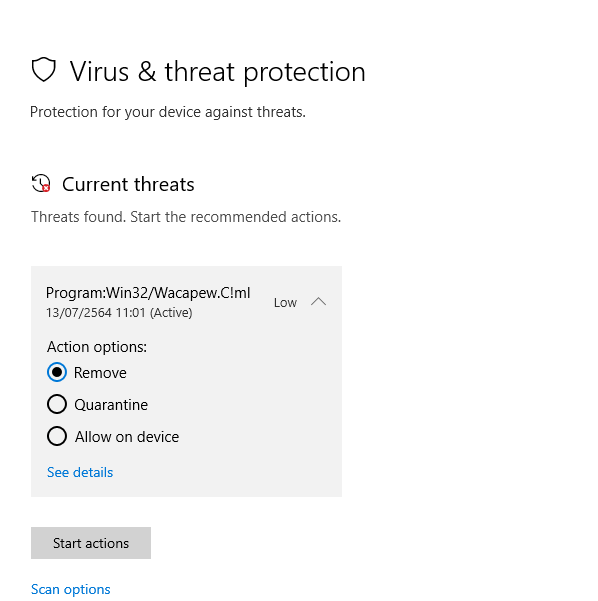Viewport: 598px width, 601px height.
Task: Click the Current threats history icon
Action: [x=41, y=183]
